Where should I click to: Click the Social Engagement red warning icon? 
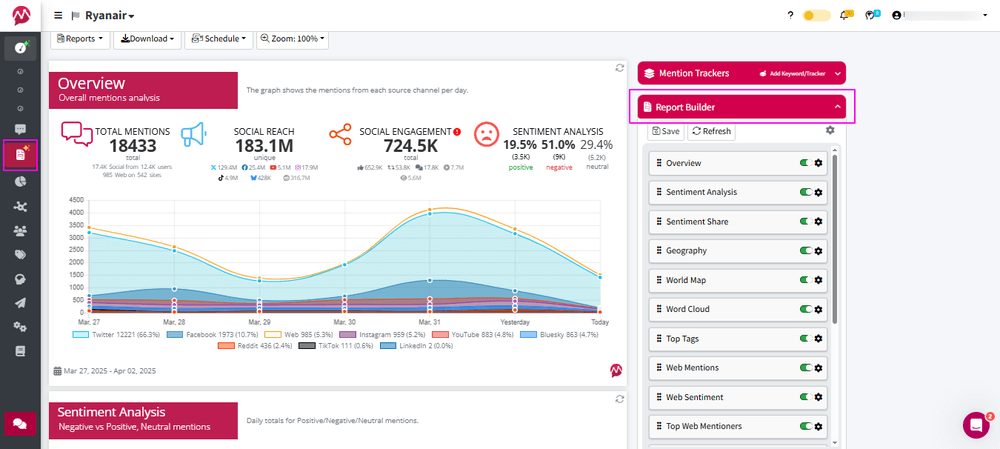tap(457, 132)
